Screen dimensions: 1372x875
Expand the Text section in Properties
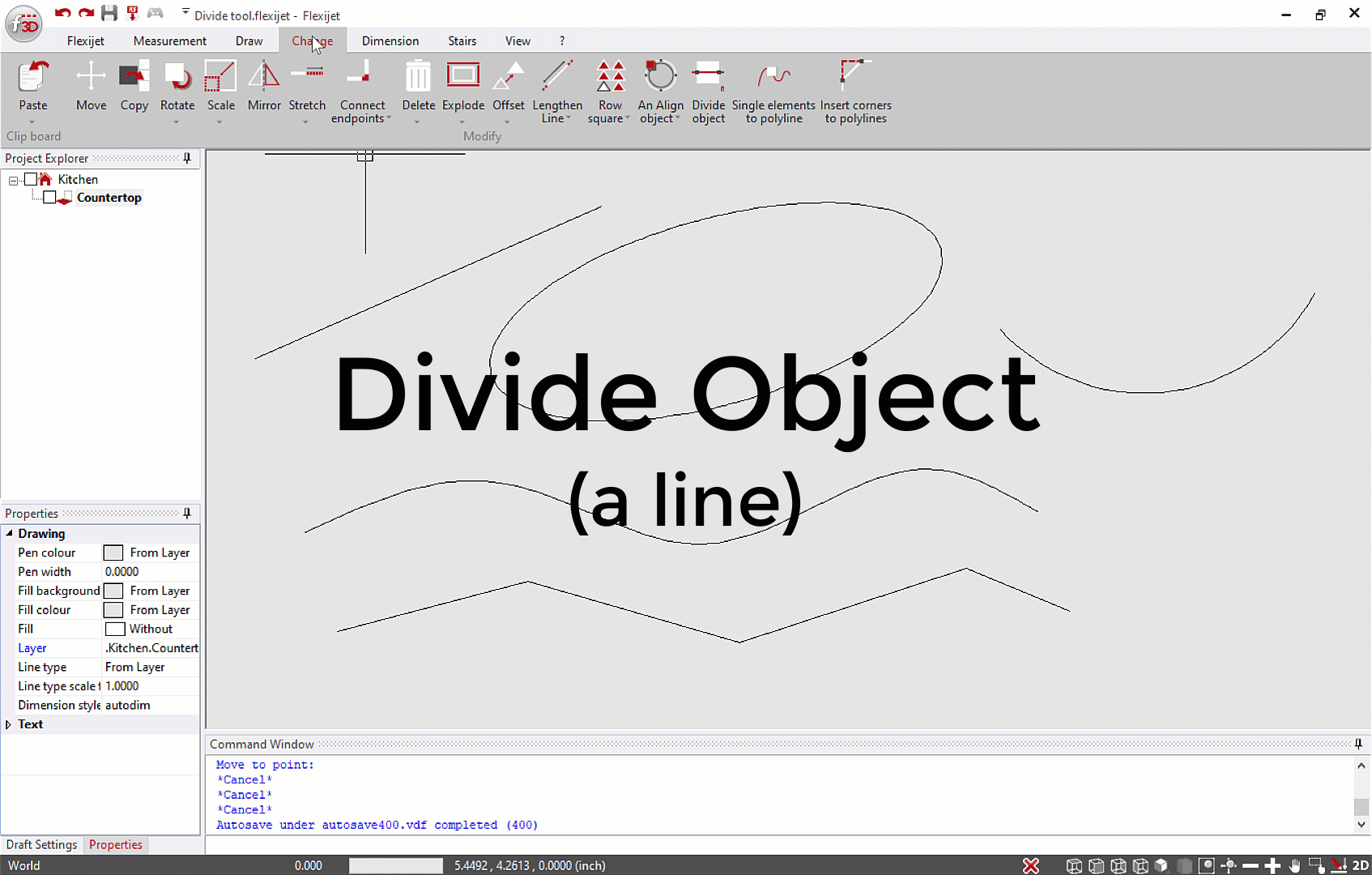9,723
